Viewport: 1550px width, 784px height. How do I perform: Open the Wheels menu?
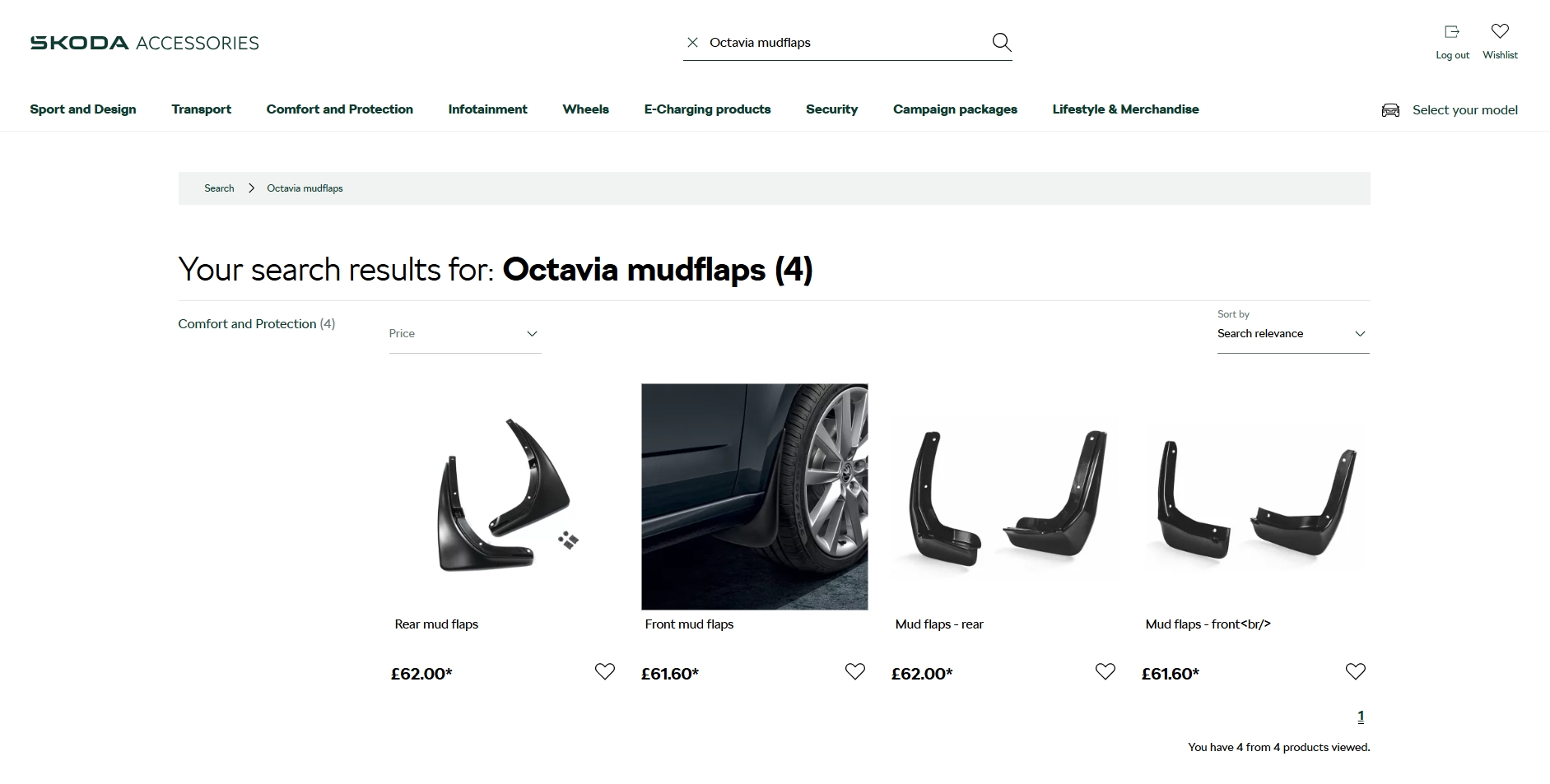point(585,109)
